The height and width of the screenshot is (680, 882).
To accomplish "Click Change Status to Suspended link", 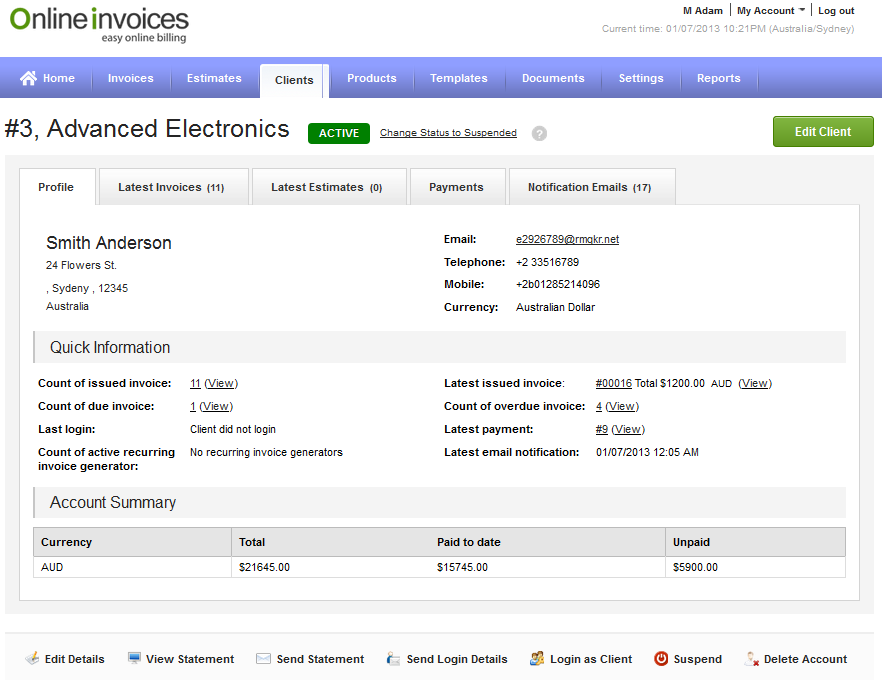I will click(448, 133).
